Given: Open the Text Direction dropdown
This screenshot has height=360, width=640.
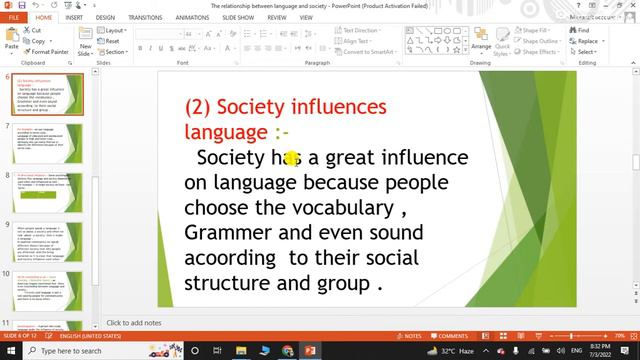Looking at the screenshot, I should tap(358, 30).
